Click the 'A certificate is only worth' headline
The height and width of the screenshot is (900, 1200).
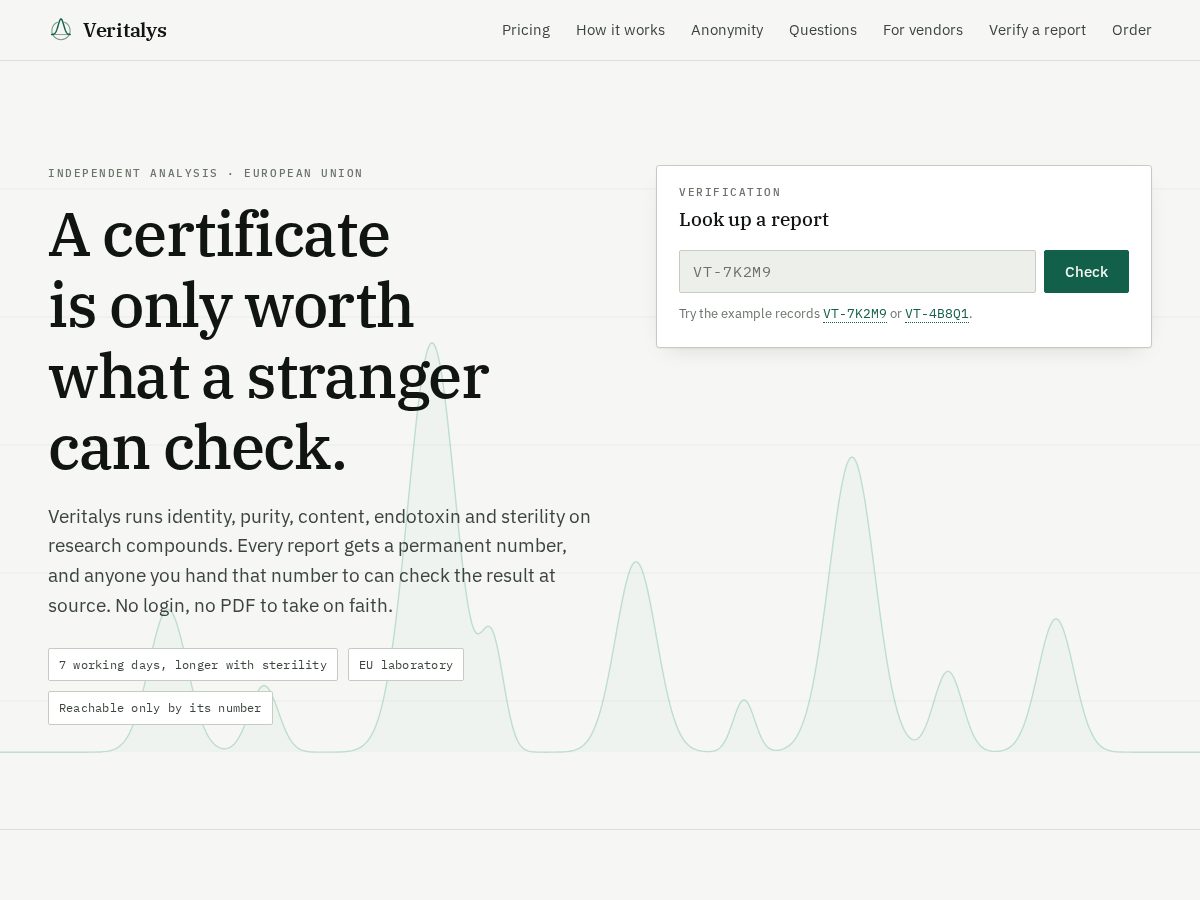(x=269, y=341)
